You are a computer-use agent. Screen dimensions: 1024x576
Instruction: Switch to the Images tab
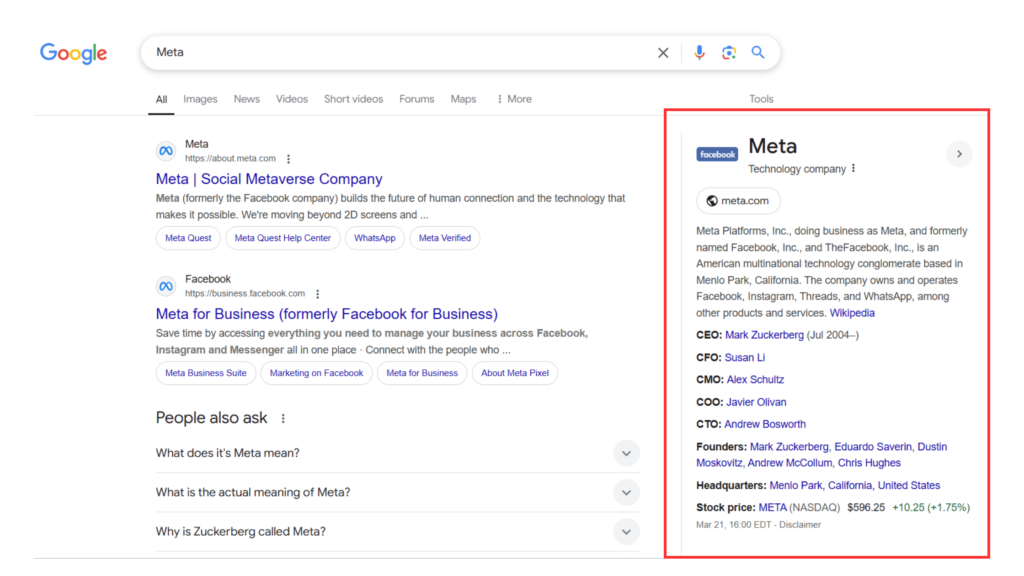200,99
